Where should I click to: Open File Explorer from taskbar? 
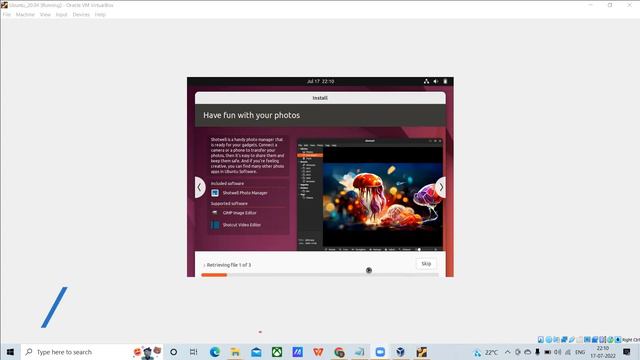click(236, 352)
